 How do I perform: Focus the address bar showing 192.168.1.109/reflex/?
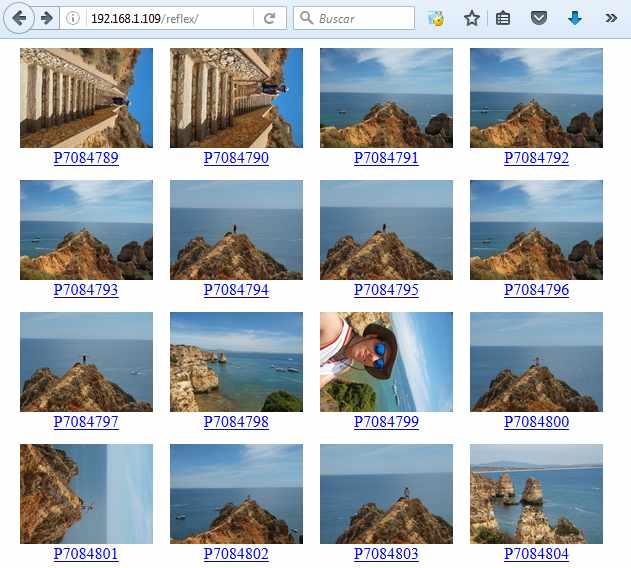point(171,19)
